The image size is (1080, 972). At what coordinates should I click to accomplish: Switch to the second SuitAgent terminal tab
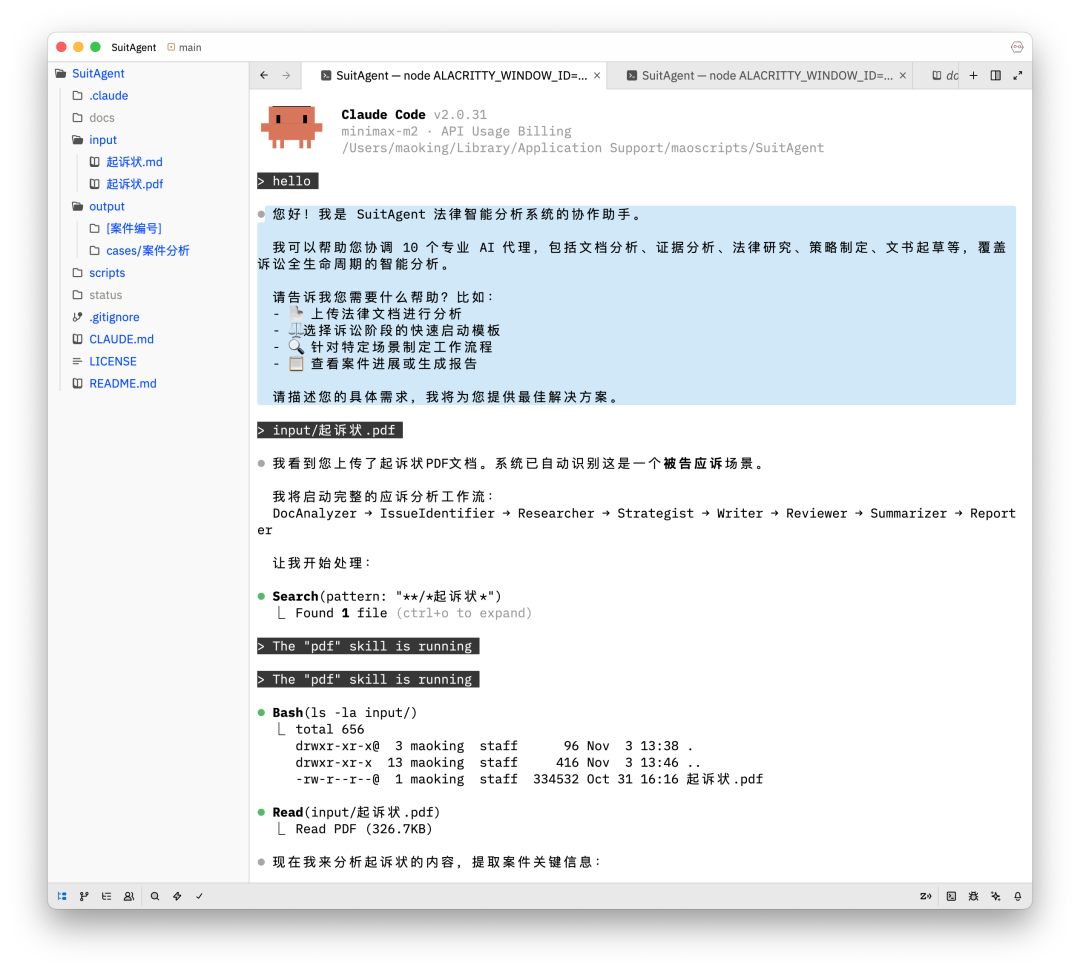coord(760,75)
